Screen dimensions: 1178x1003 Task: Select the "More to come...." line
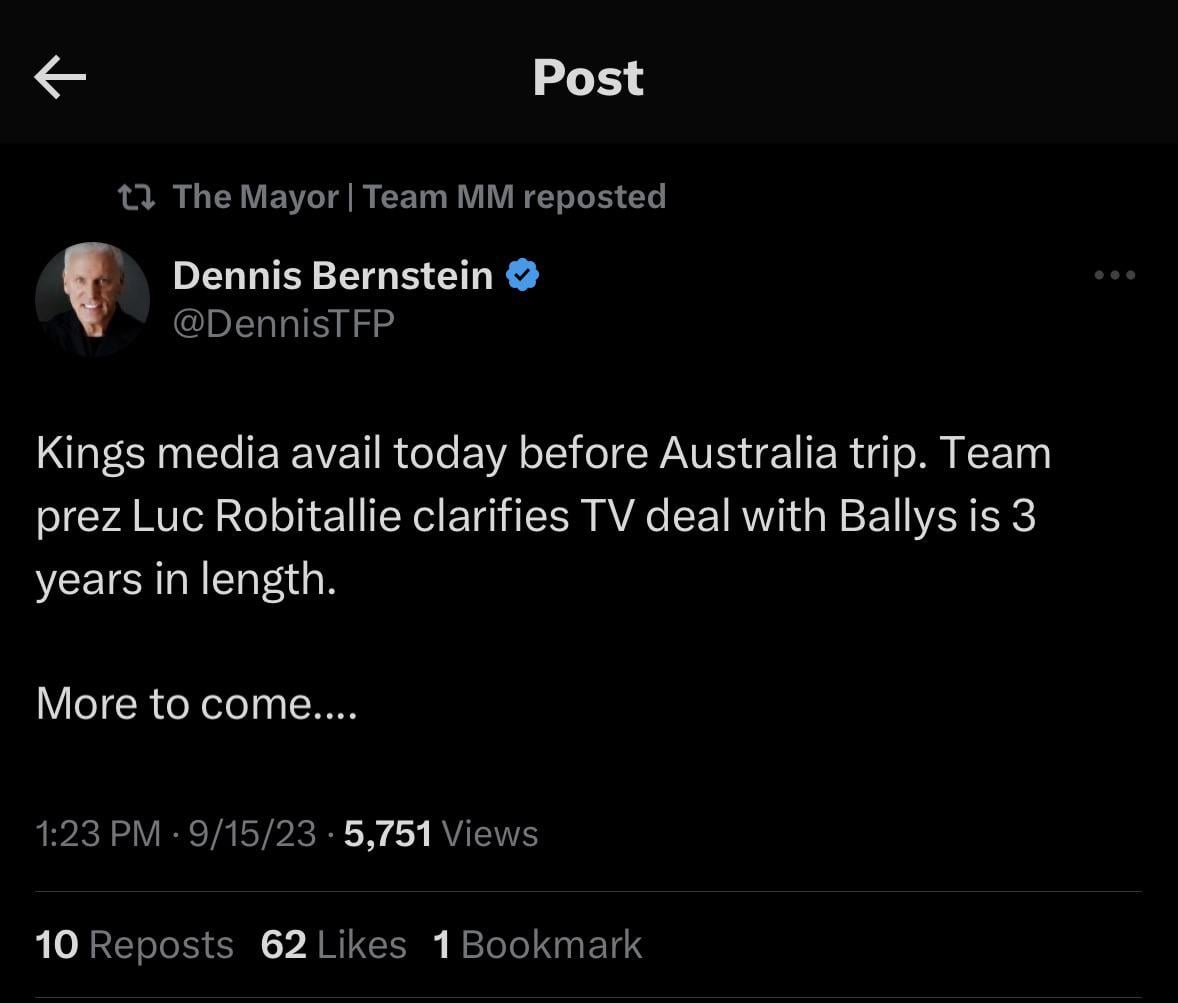click(196, 704)
